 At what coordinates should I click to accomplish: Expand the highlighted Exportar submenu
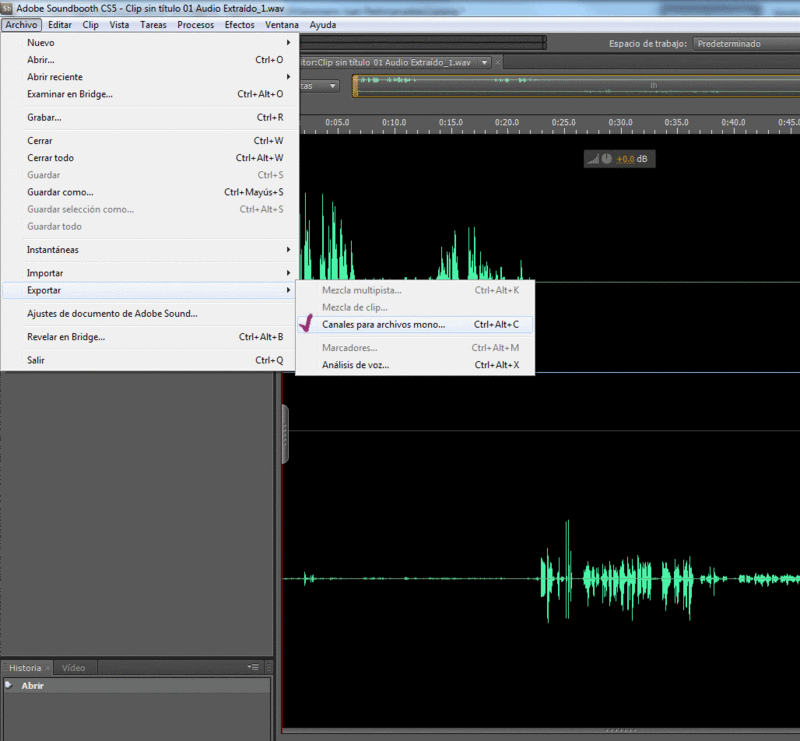click(149, 290)
